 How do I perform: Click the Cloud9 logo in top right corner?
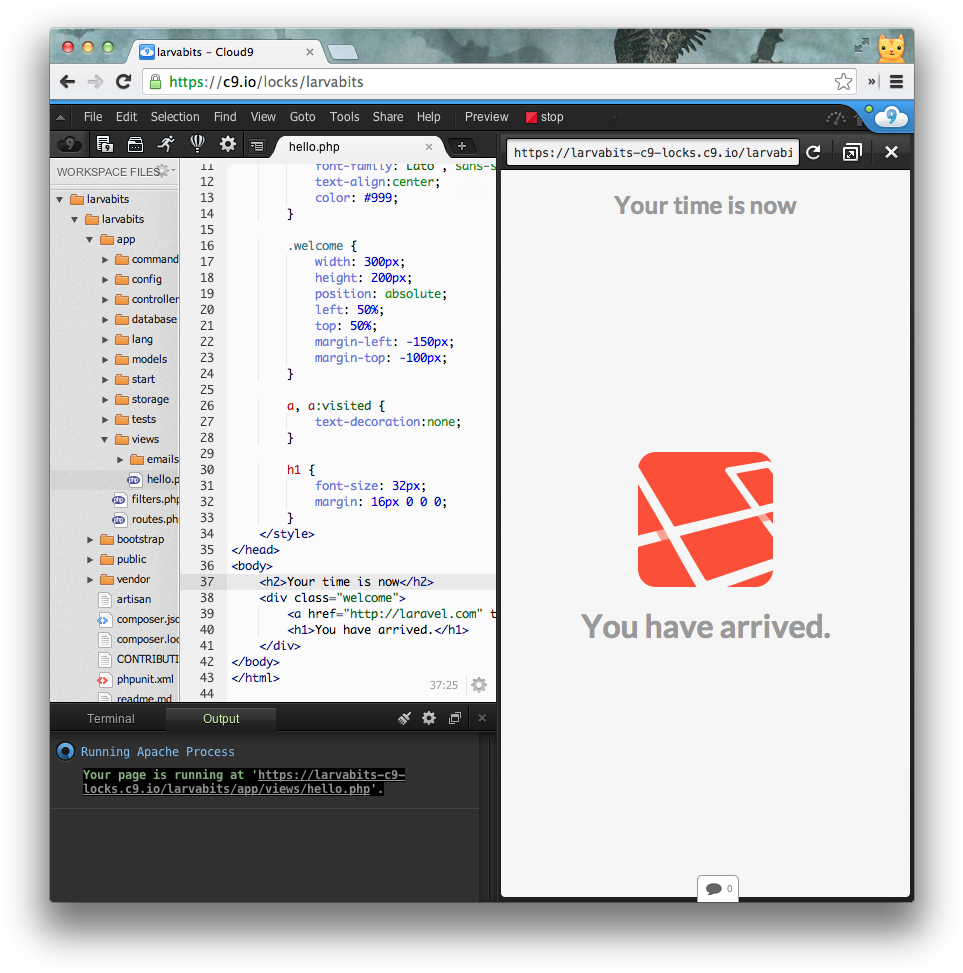click(892, 117)
